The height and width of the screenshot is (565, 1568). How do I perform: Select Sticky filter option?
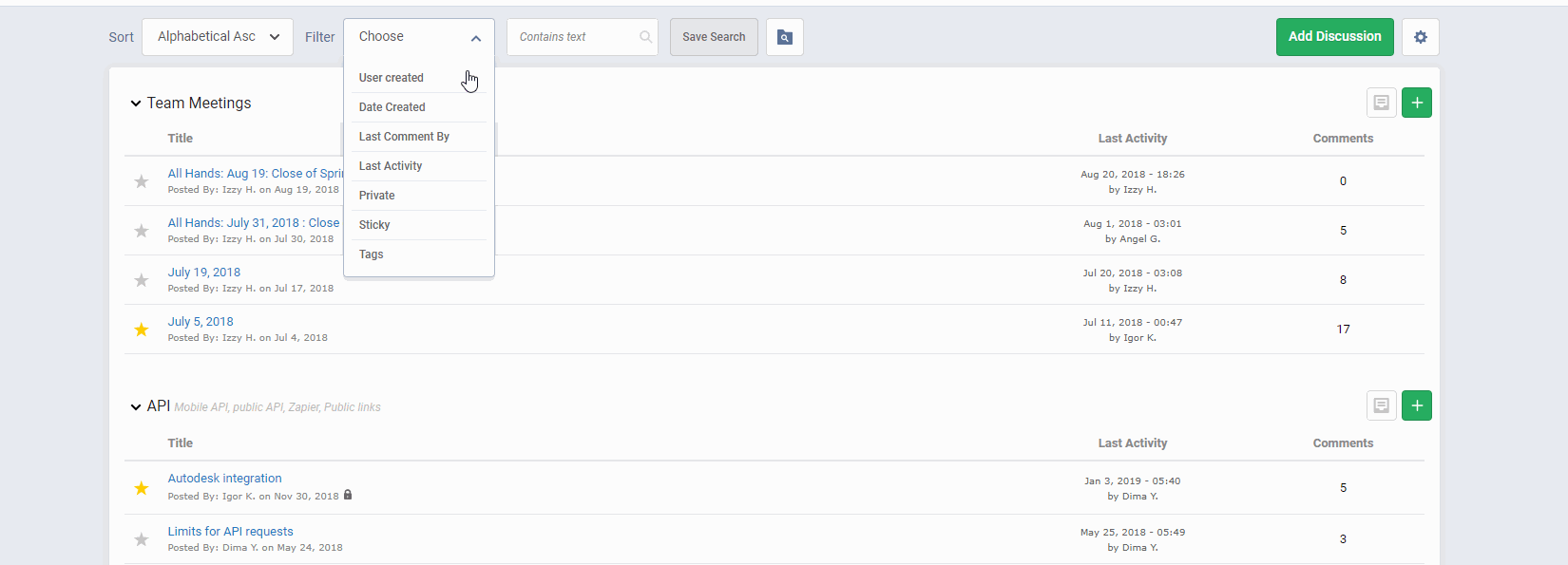[x=419, y=225]
